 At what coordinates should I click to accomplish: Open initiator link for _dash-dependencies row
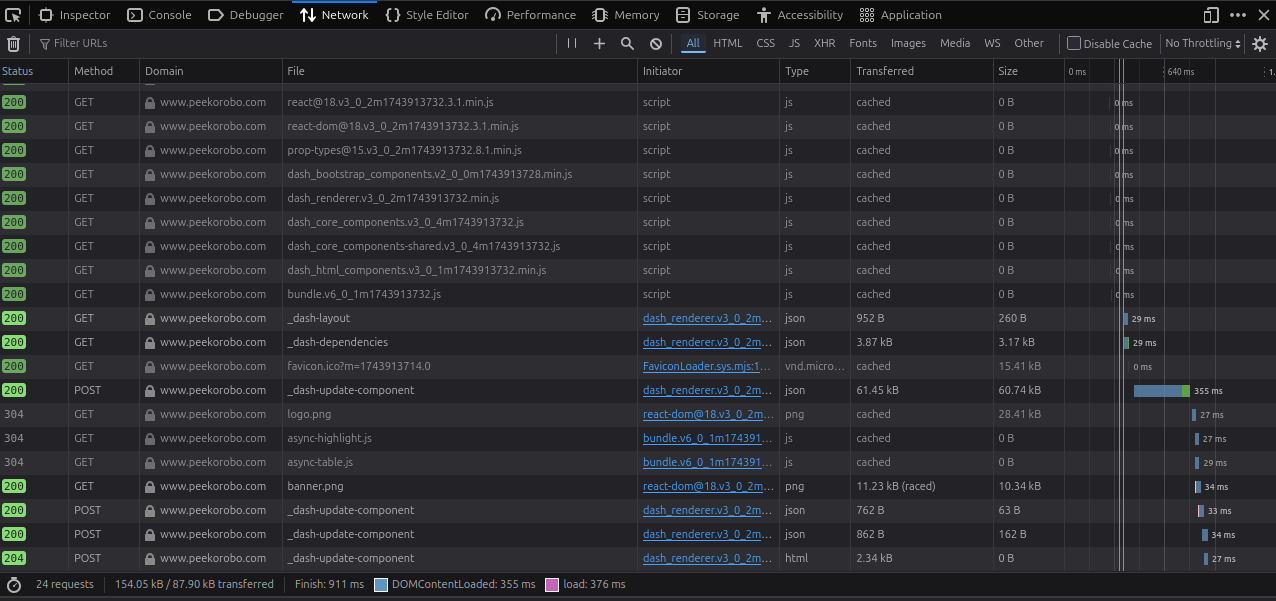click(708, 342)
